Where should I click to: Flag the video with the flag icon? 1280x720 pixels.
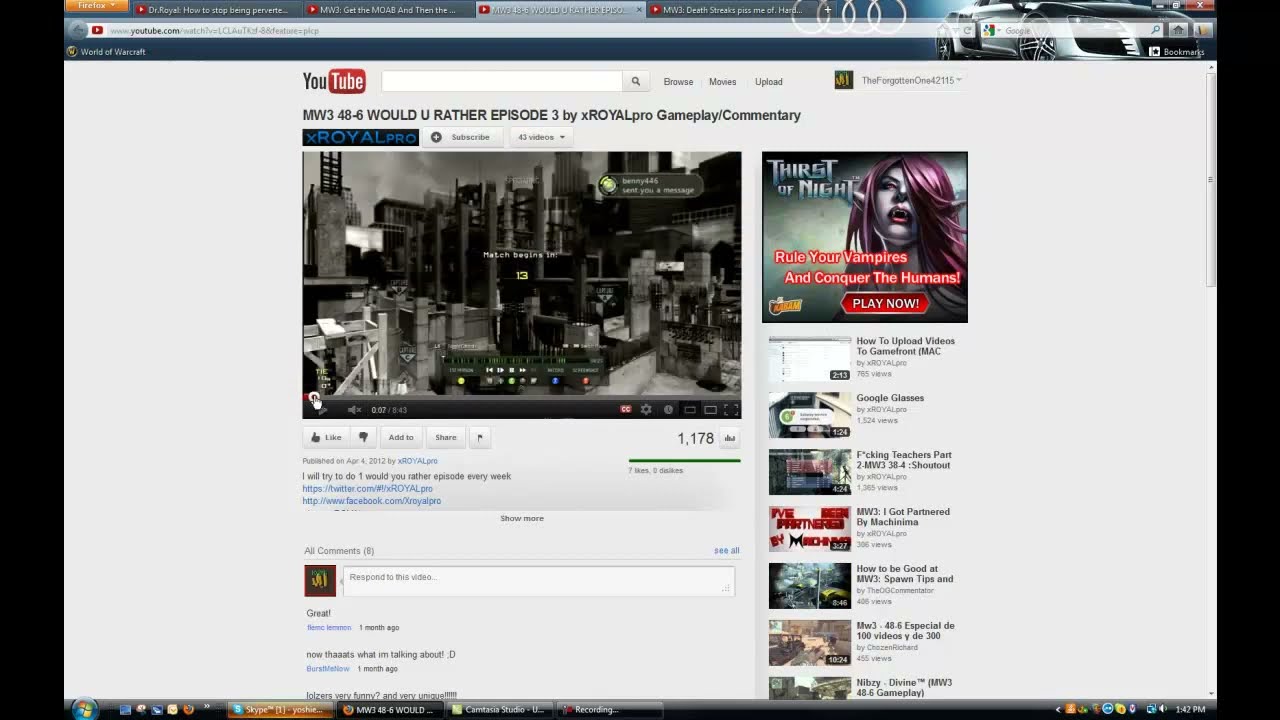click(x=480, y=437)
